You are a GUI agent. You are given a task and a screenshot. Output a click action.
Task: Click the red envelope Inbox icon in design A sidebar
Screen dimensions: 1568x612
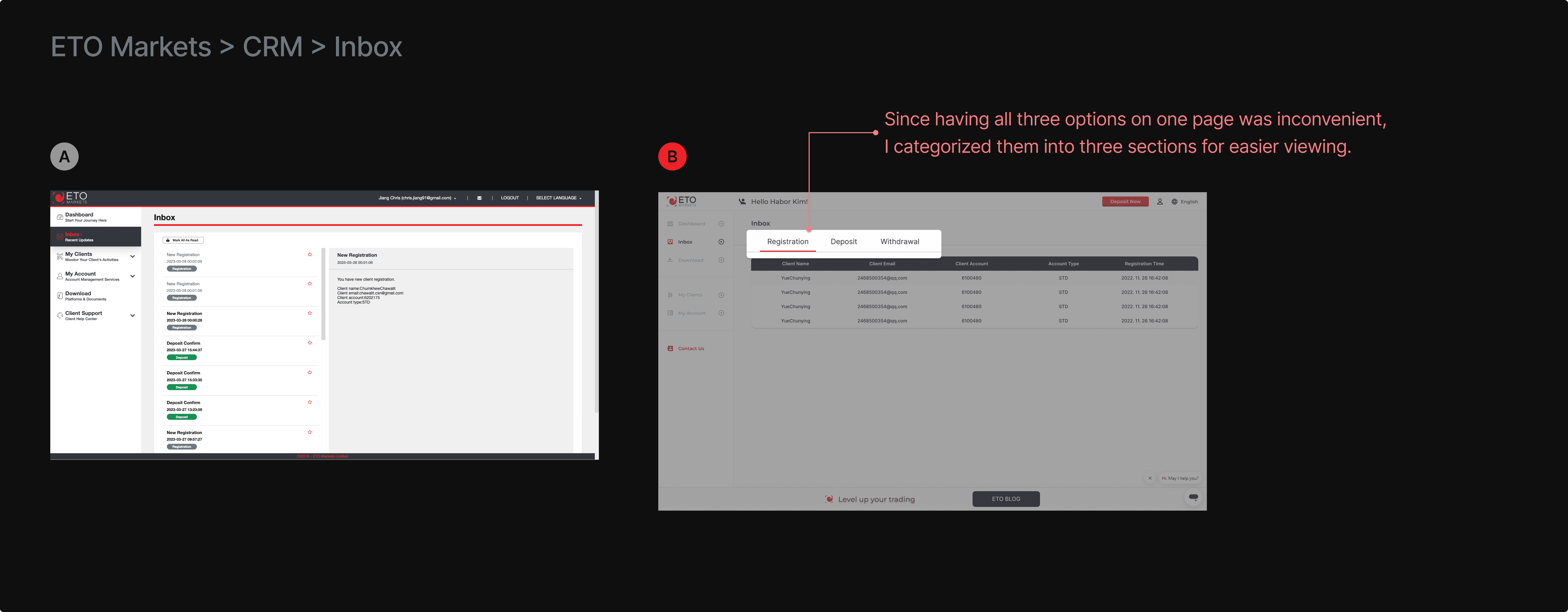[x=60, y=237]
